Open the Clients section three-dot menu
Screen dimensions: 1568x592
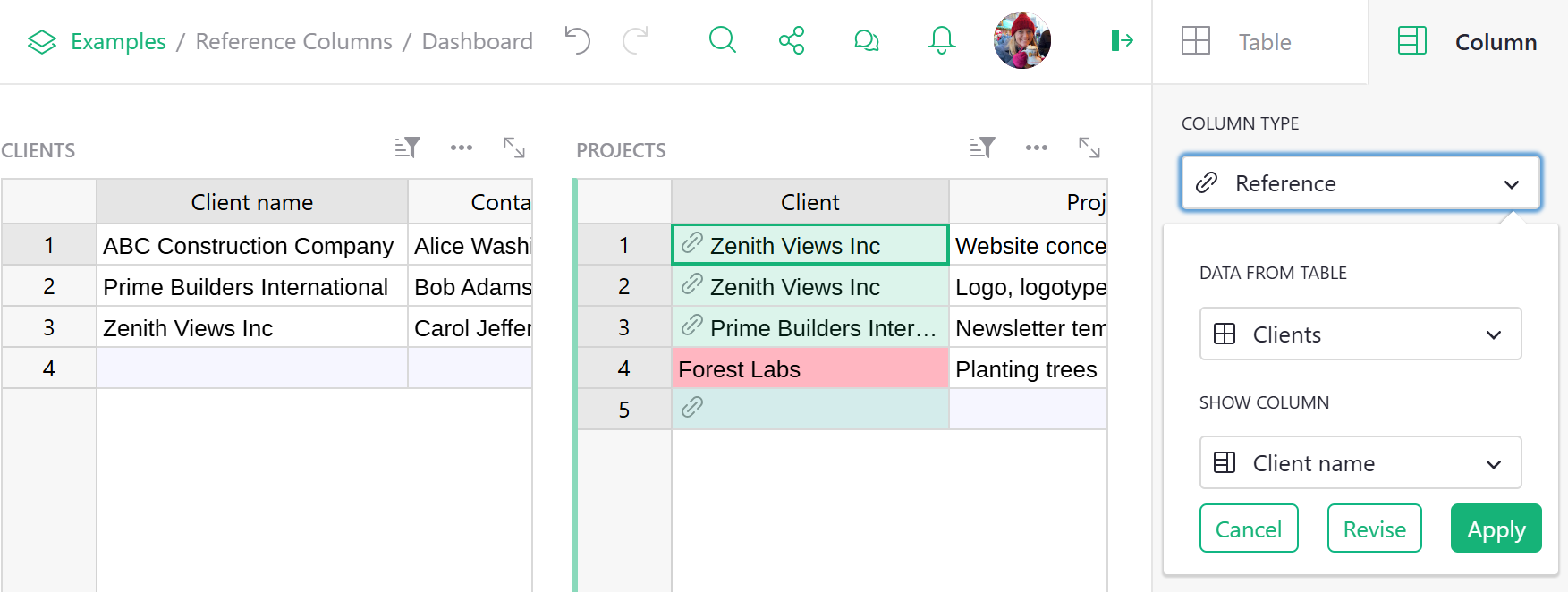(462, 148)
